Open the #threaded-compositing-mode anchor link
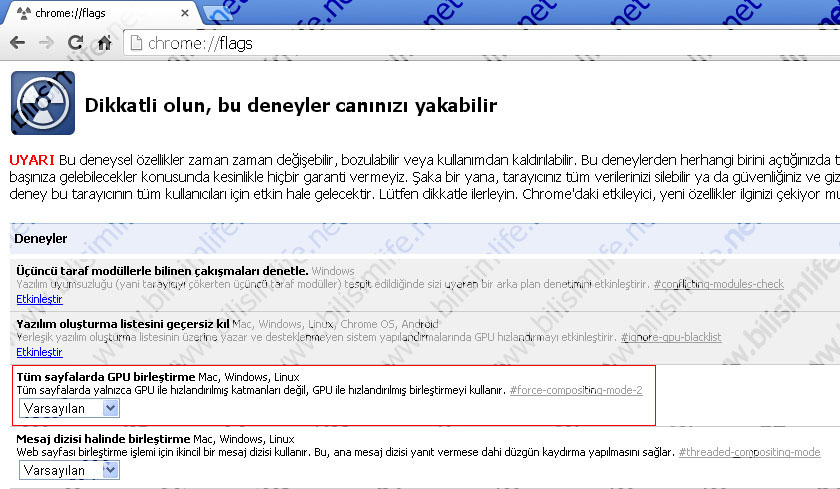The height and width of the screenshot is (489, 840). point(749,452)
